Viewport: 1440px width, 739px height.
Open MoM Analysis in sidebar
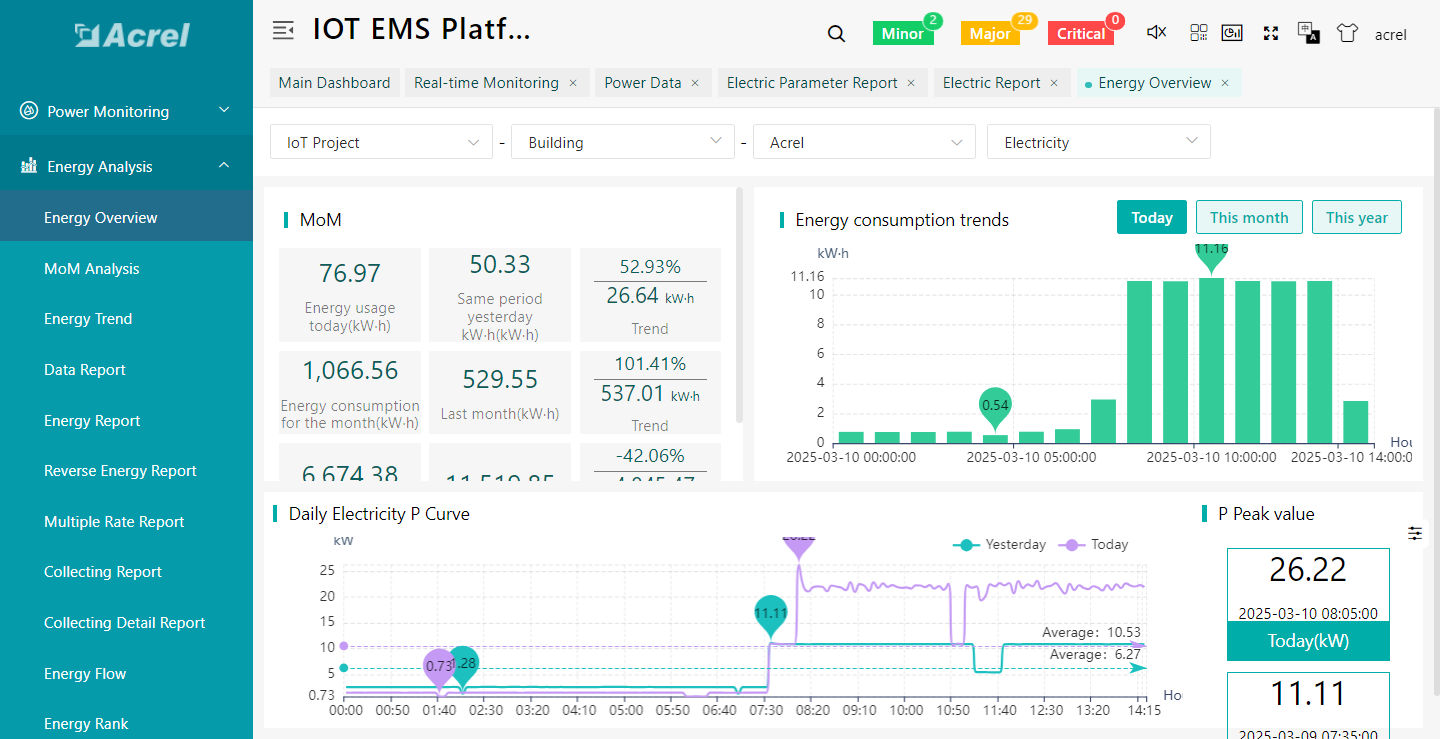pos(126,268)
